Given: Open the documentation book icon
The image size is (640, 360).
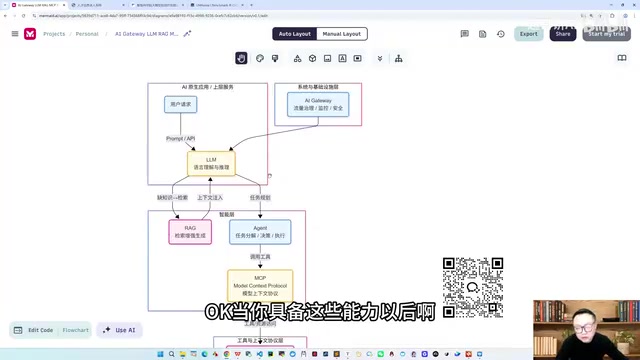Looking at the screenshot, I should point(622,58).
